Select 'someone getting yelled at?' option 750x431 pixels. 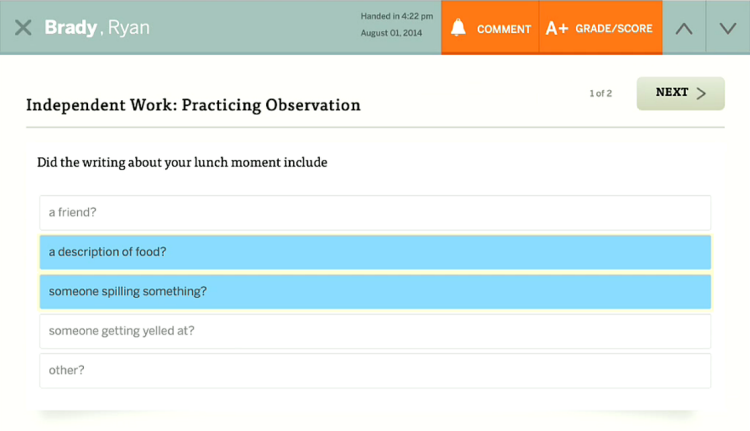(x=375, y=331)
